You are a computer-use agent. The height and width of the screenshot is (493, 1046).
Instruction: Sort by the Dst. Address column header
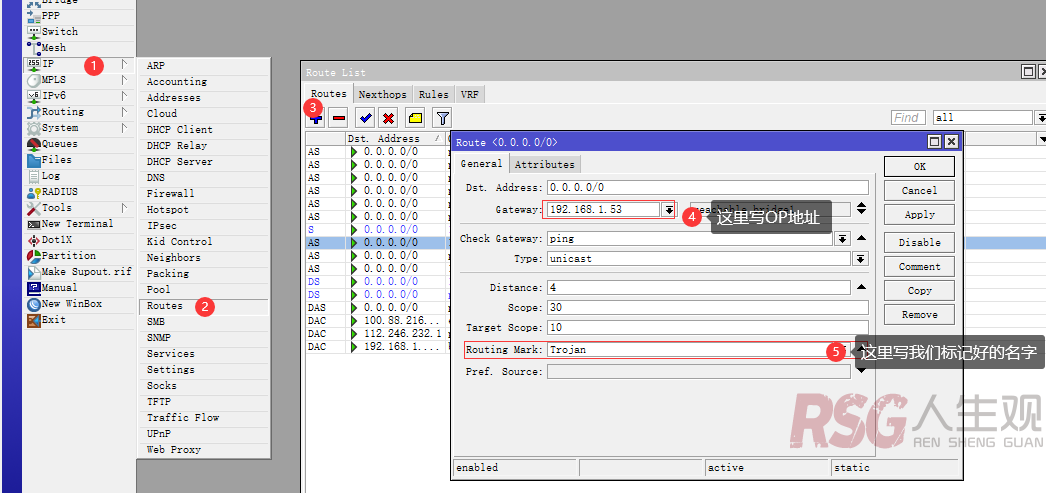coord(395,139)
